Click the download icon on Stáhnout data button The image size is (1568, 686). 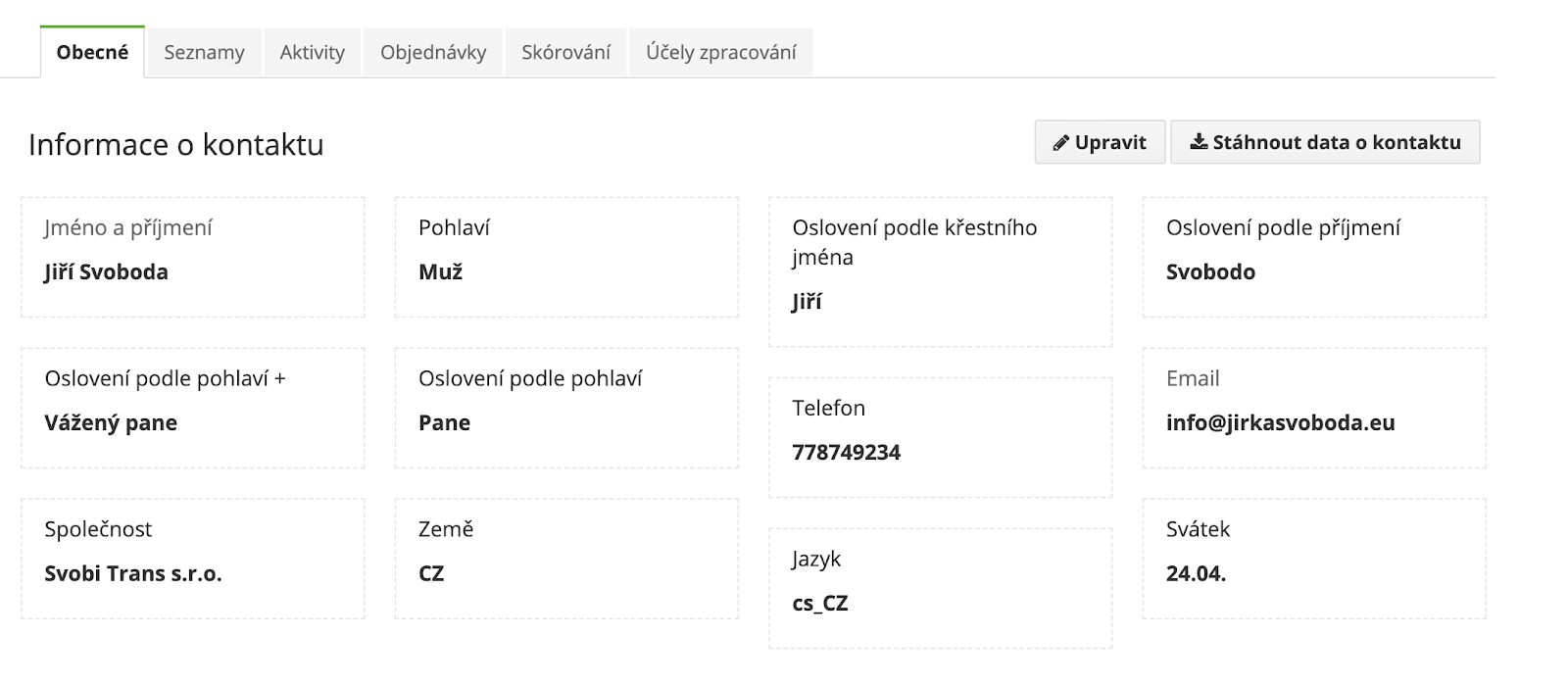[x=1199, y=142]
